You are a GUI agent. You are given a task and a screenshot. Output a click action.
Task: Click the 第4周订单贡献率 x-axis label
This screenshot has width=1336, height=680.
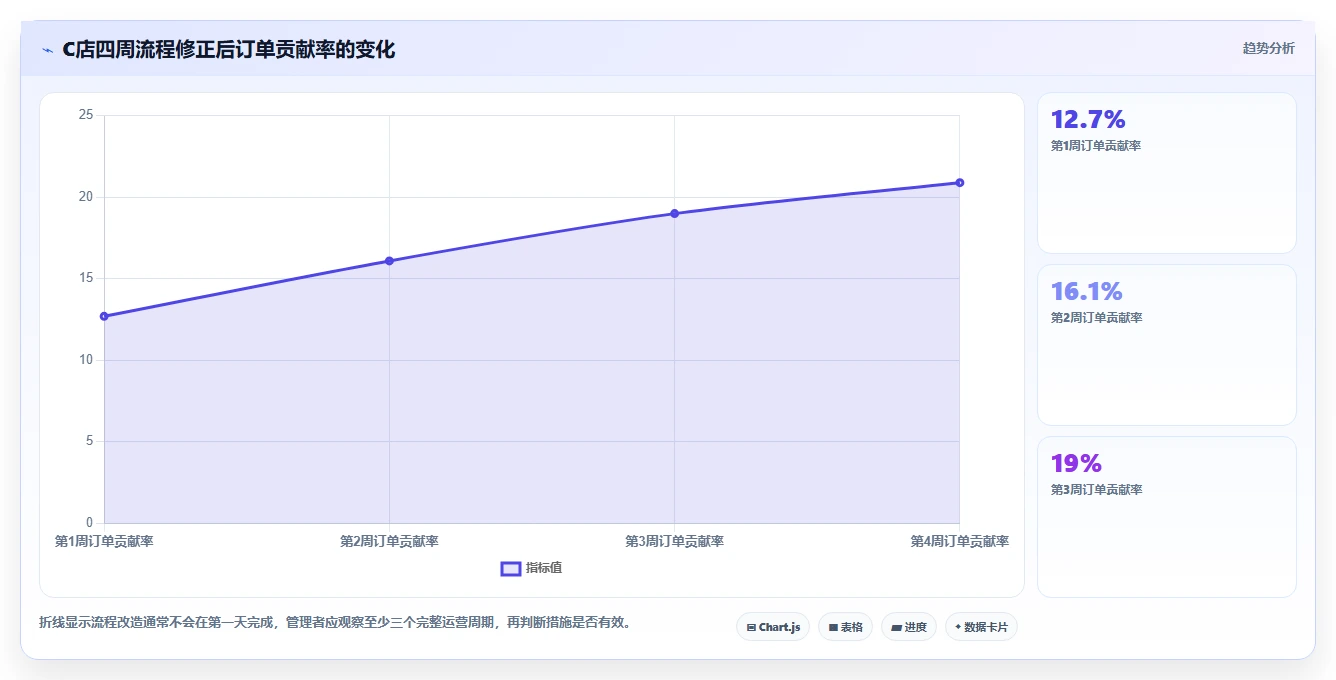pos(959,541)
